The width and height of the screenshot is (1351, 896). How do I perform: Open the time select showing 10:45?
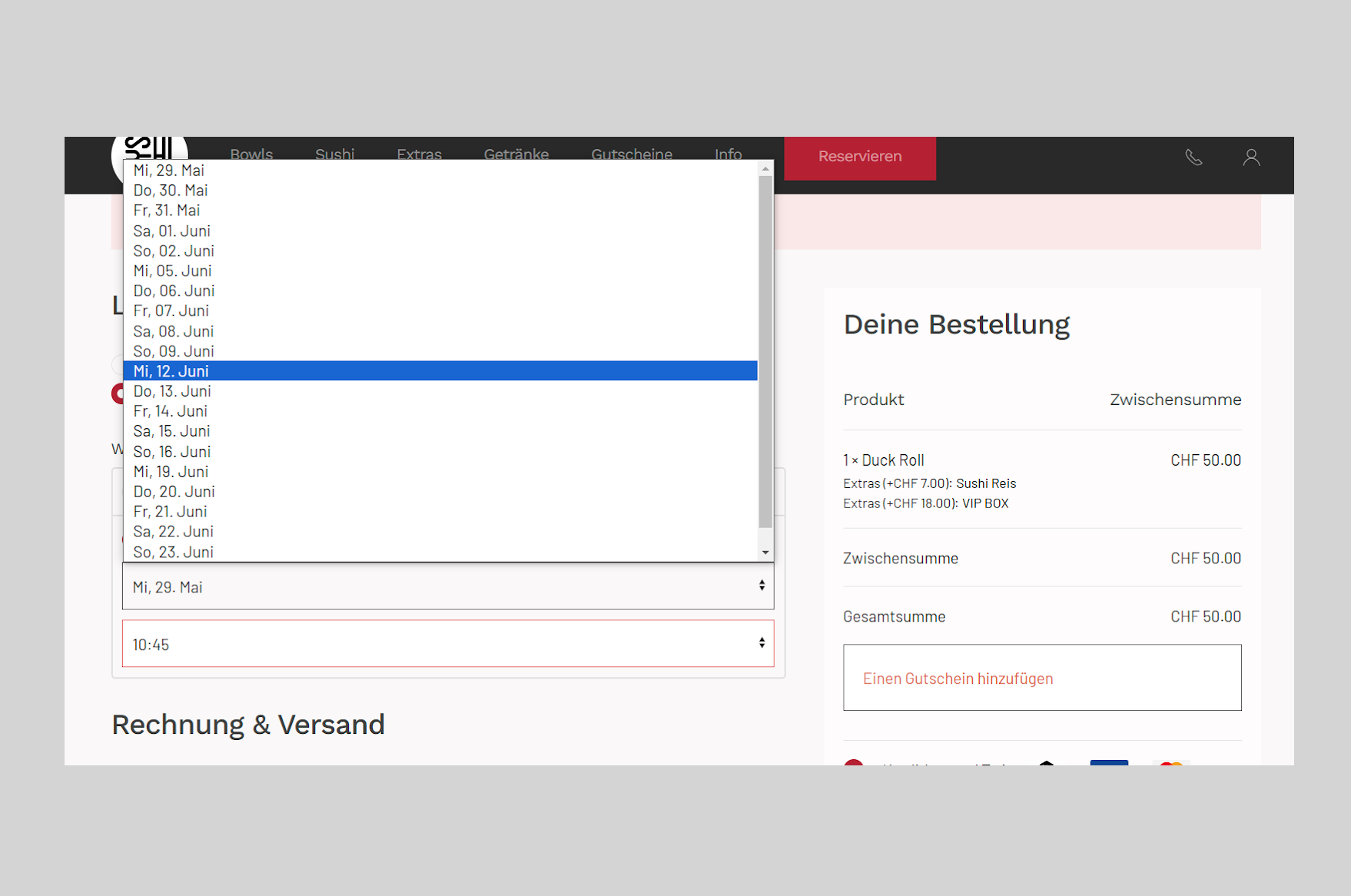(x=448, y=644)
